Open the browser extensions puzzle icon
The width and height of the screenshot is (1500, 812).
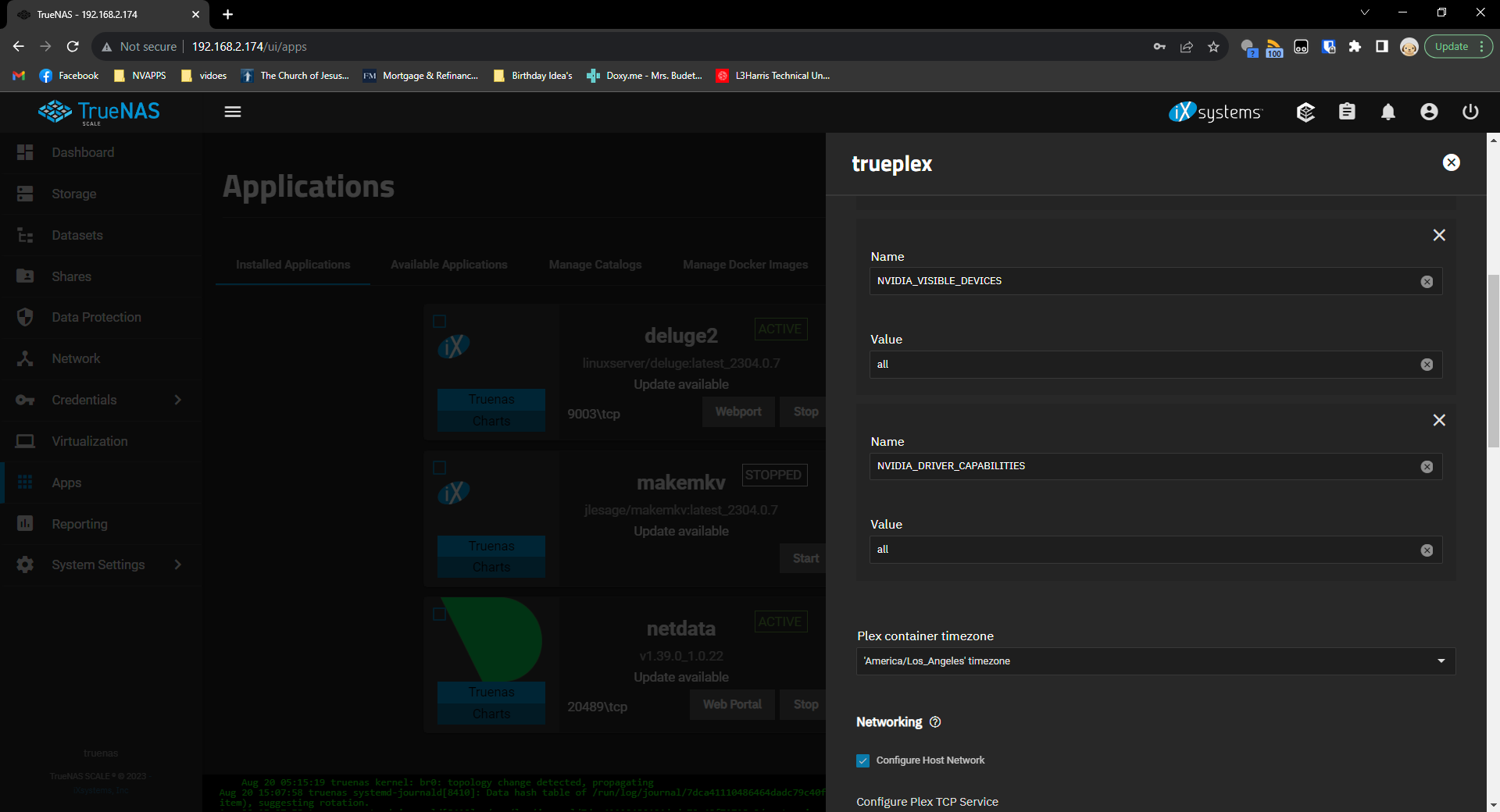pos(1355,47)
